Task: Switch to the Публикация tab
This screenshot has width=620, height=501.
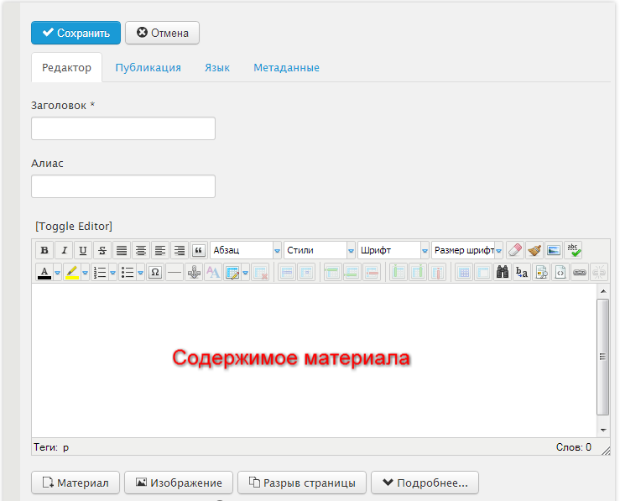Action: pyautogui.click(x=148, y=68)
